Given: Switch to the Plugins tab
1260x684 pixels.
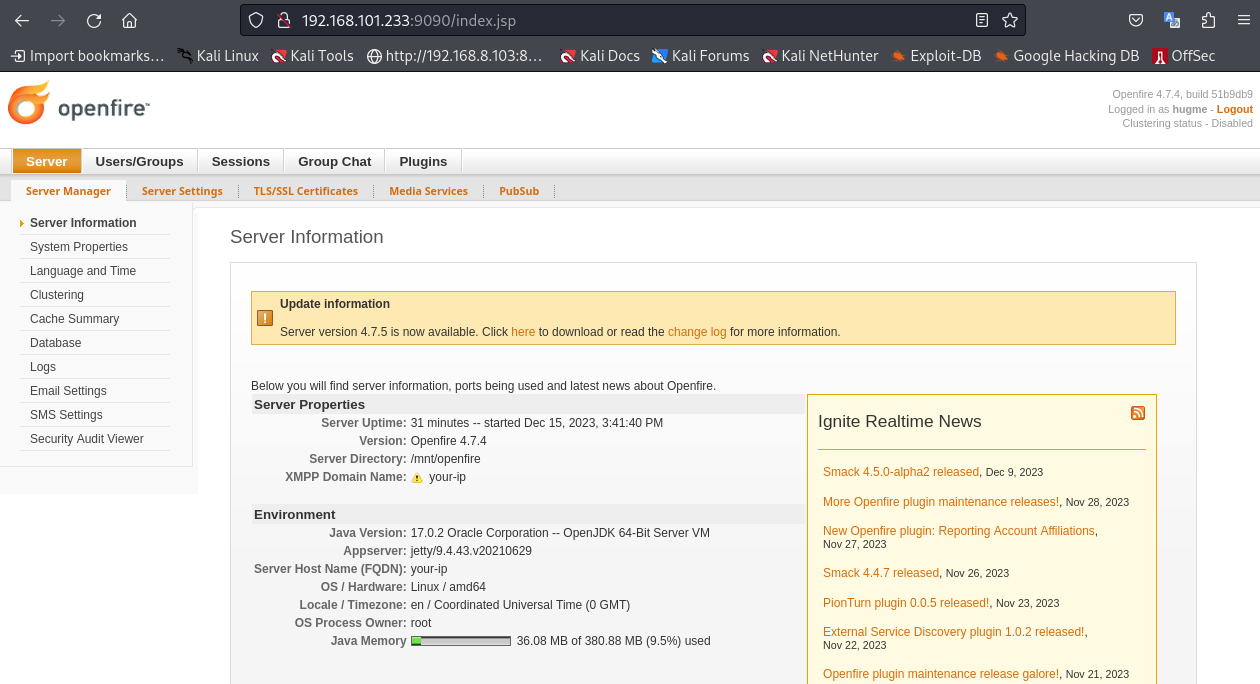Looking at the screenshot, I should click(423, 161).
